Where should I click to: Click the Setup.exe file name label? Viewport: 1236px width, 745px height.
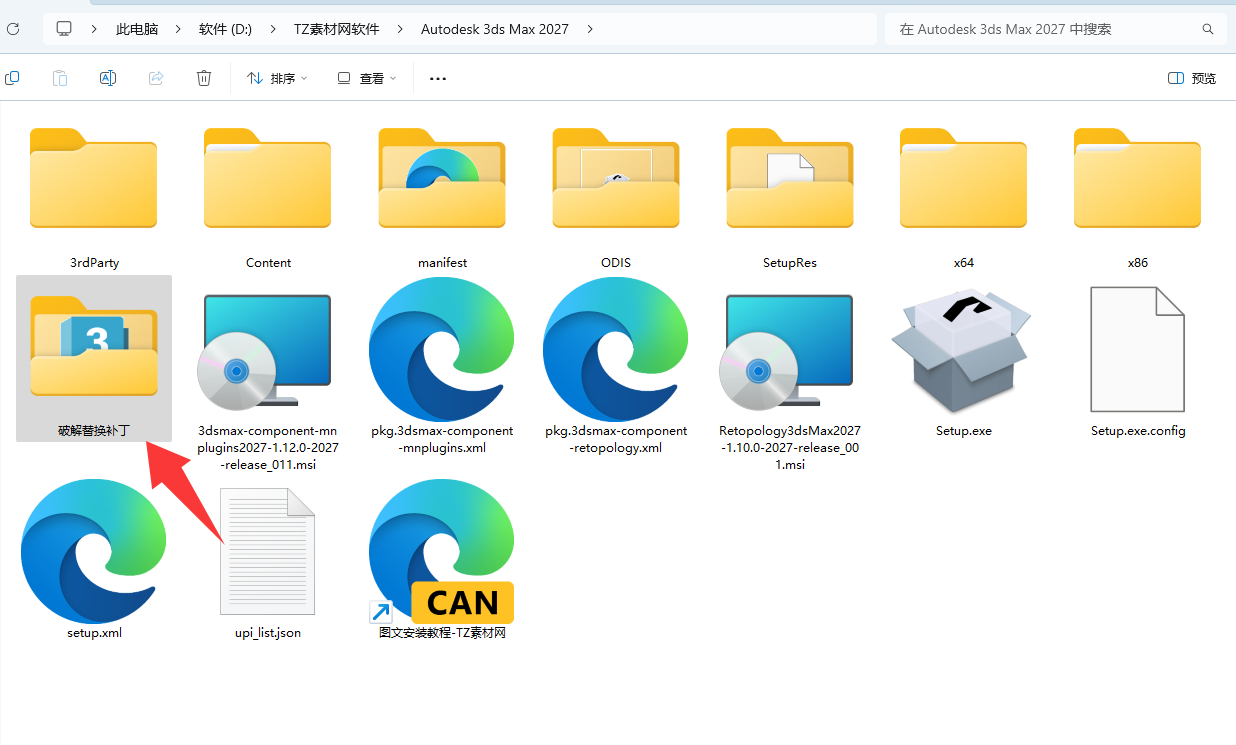click(x=964, y=431)
